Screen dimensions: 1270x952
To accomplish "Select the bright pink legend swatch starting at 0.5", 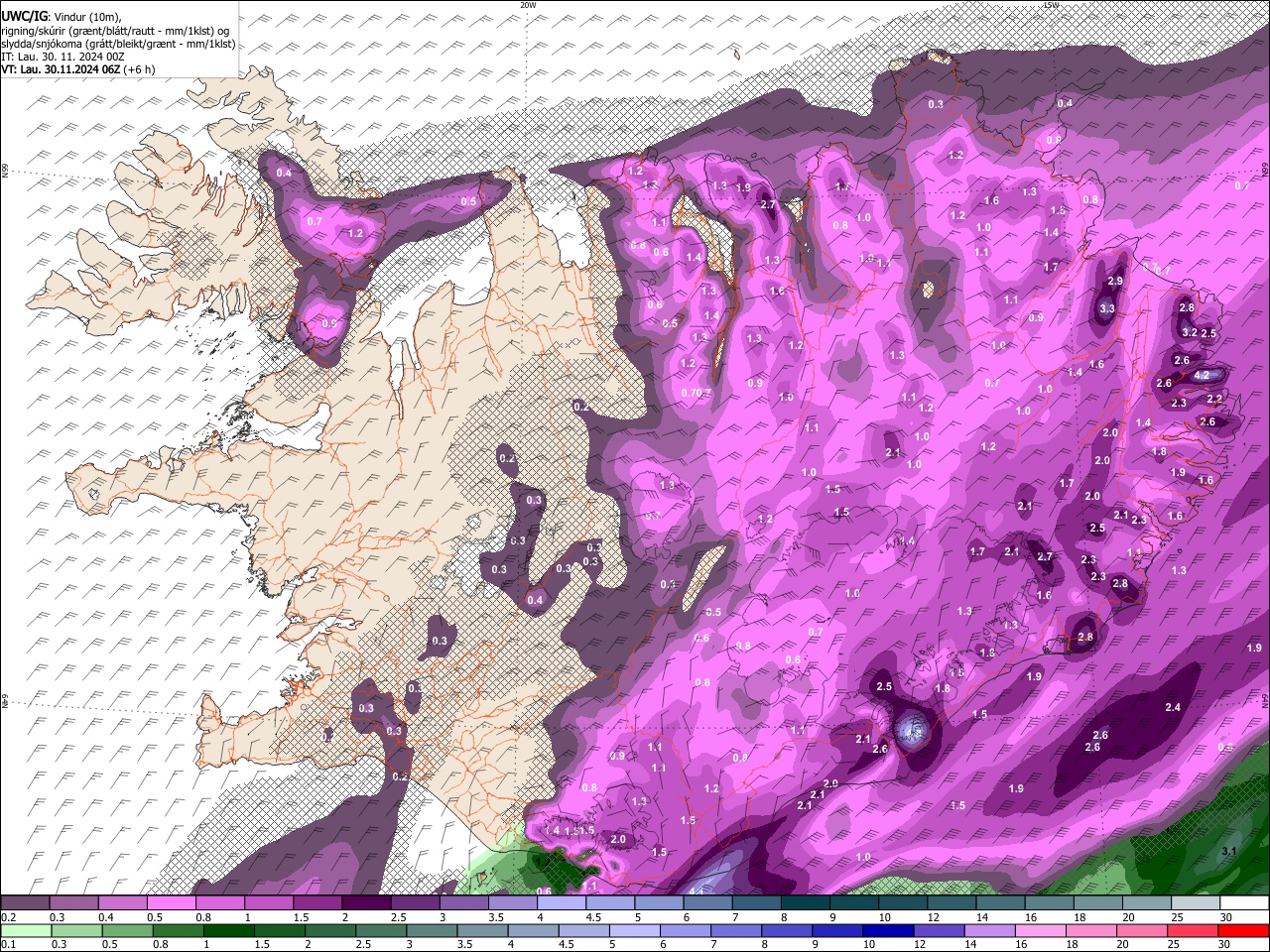I will 171,903.
